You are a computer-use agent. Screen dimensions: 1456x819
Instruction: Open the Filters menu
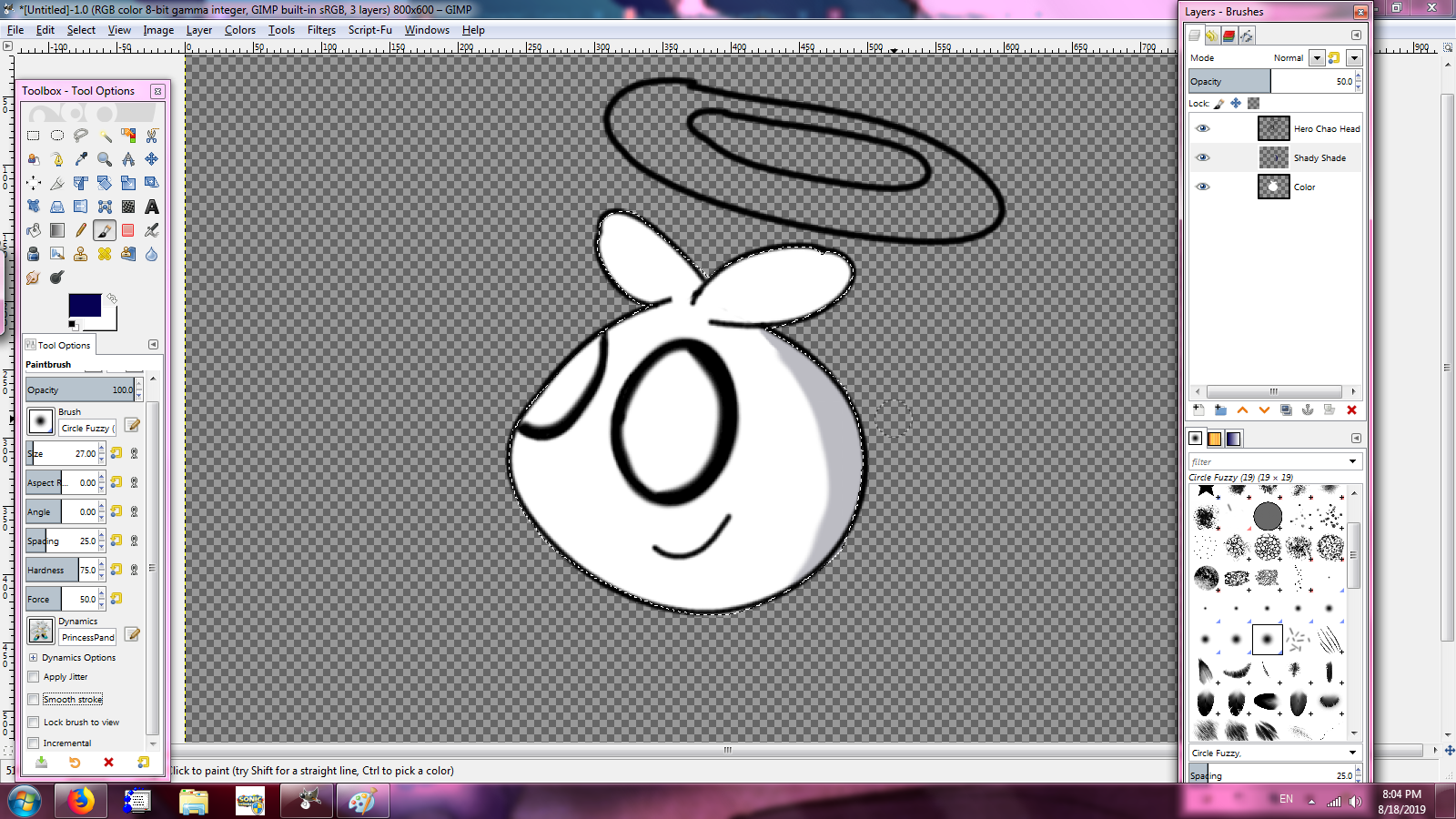tap(321, 29)
